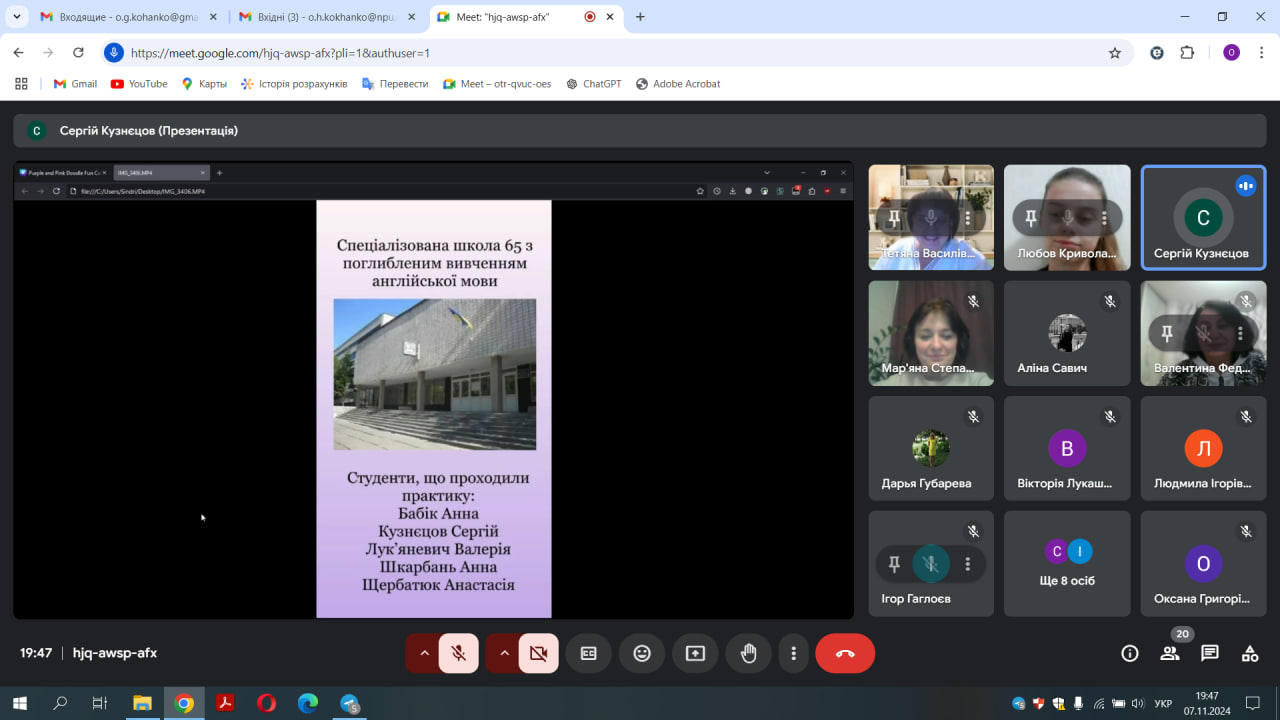Viewport: 1280px width, 720px height.
Task: Open a new browser tab
Action: [x=640, y=17]
